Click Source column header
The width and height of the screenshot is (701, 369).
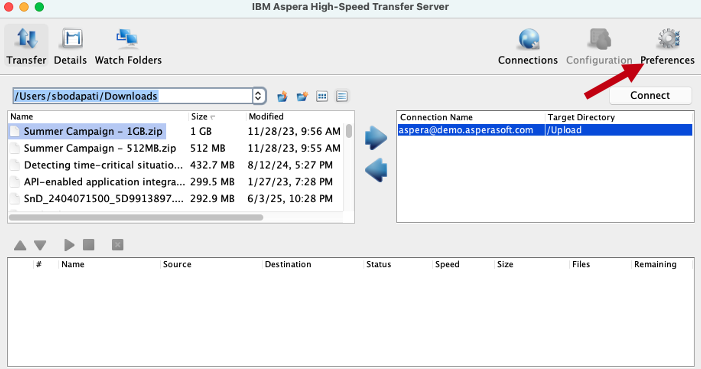click(x=177, y=264)
